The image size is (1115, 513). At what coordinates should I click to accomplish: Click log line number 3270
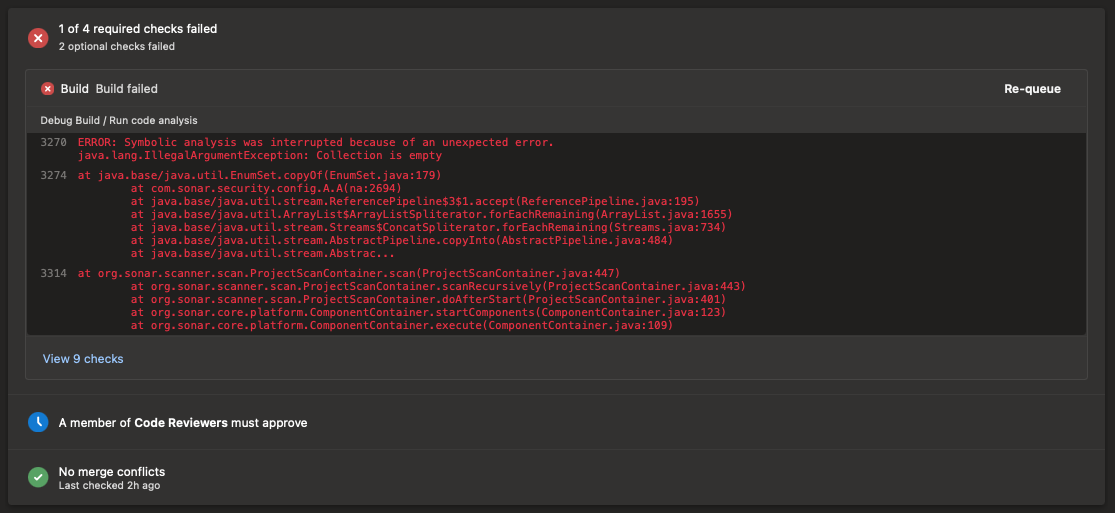(53, 142)
